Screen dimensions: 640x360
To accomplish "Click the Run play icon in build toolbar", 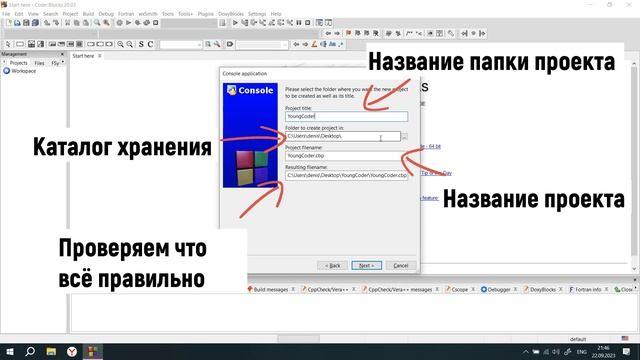I will coord(128,23).
